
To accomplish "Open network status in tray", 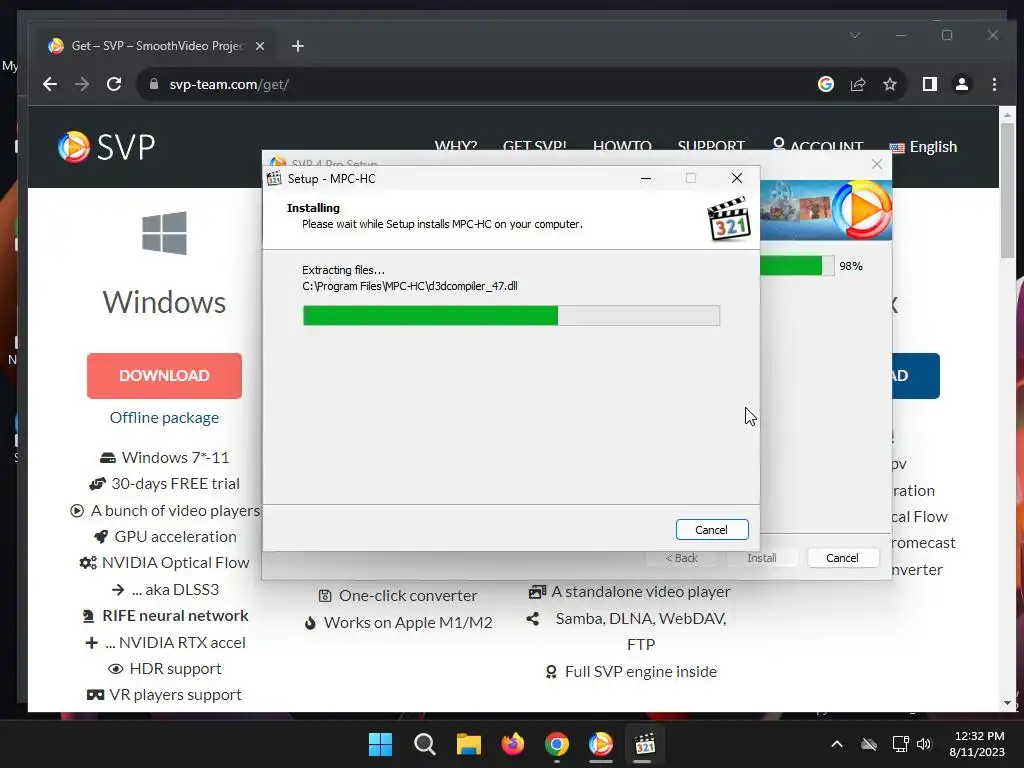I will click(x=901, y=744).
